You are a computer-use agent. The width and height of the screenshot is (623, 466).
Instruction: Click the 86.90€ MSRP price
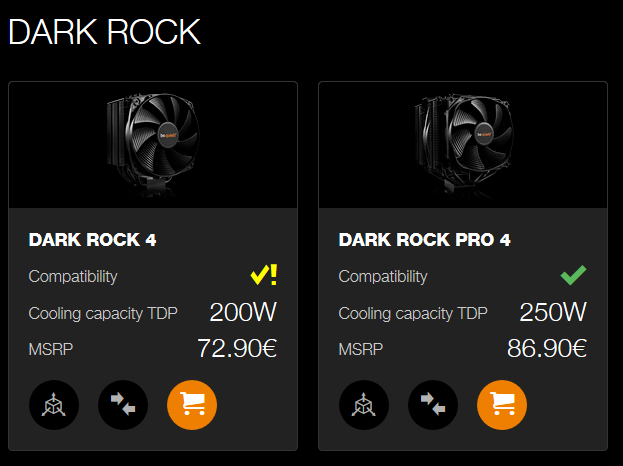tap(547, 348)
